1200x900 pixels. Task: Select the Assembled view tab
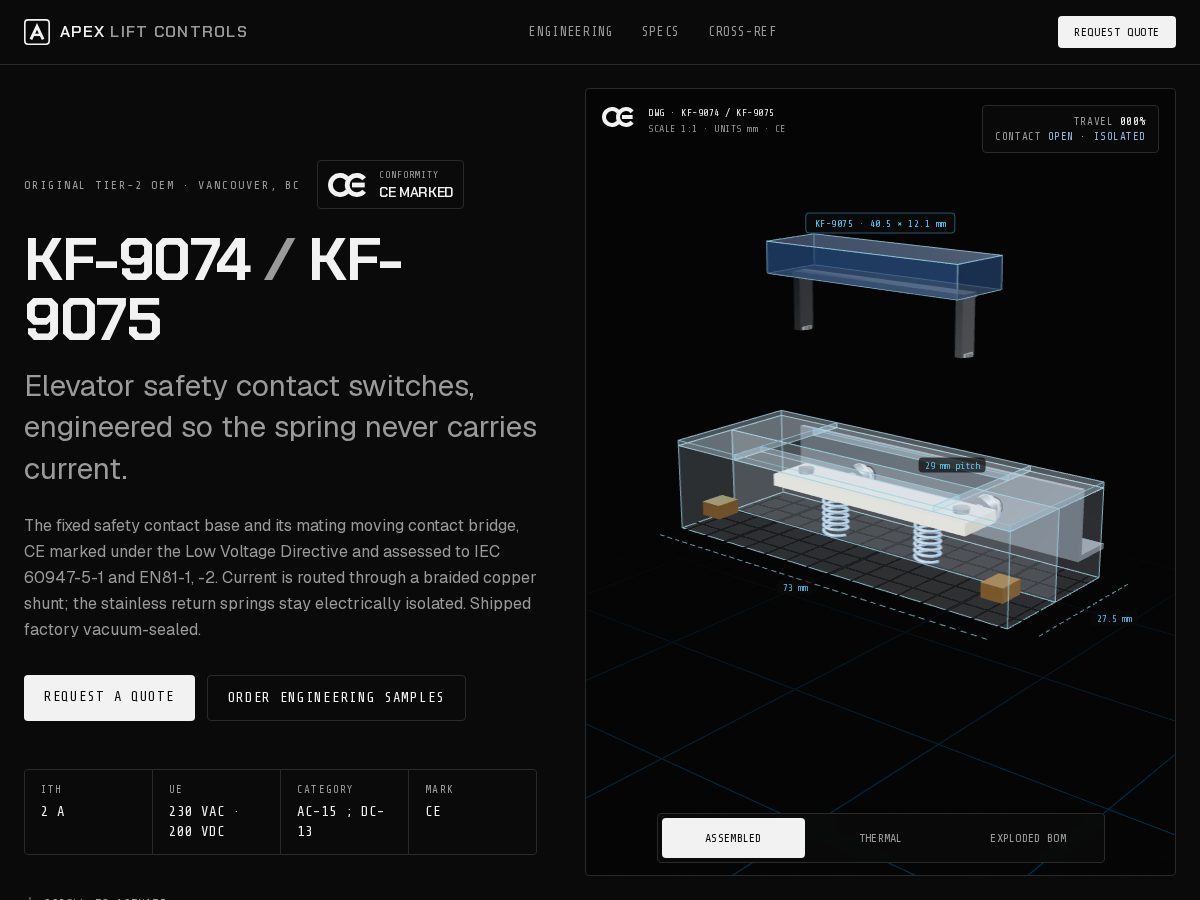click(x=733, y=838)
